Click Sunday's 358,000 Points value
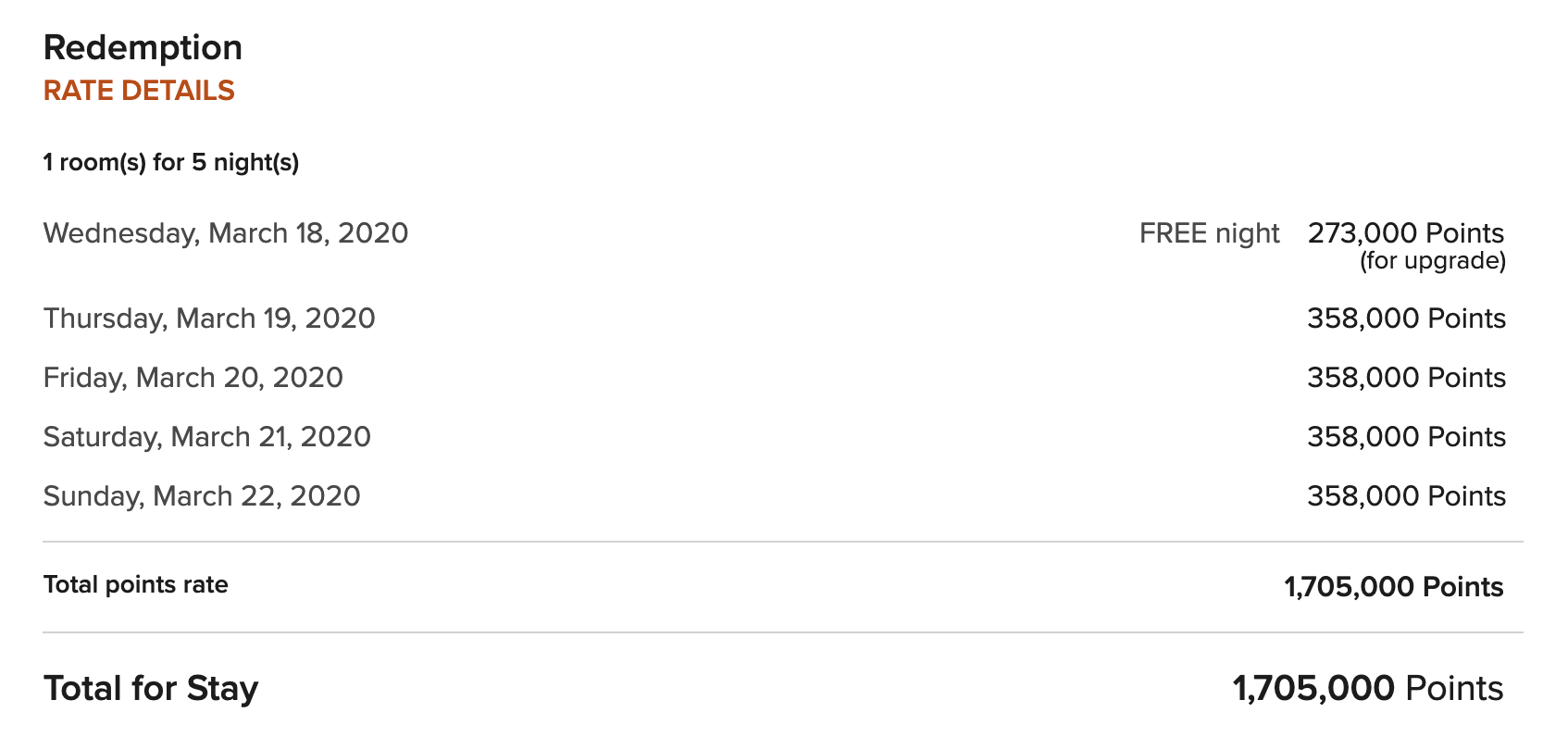Screen dimensions: 1568x750 tap(1406, 496)
